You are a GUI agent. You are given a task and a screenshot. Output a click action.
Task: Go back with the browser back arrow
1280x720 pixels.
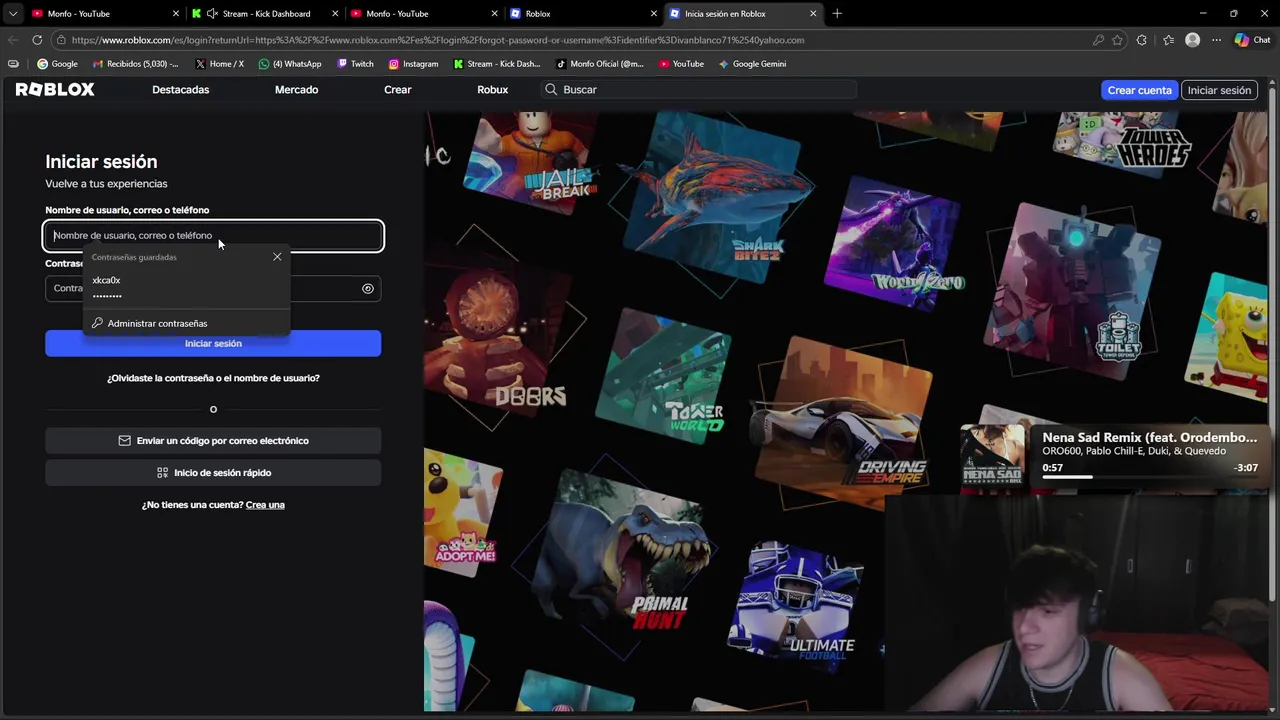coord(12,40)
